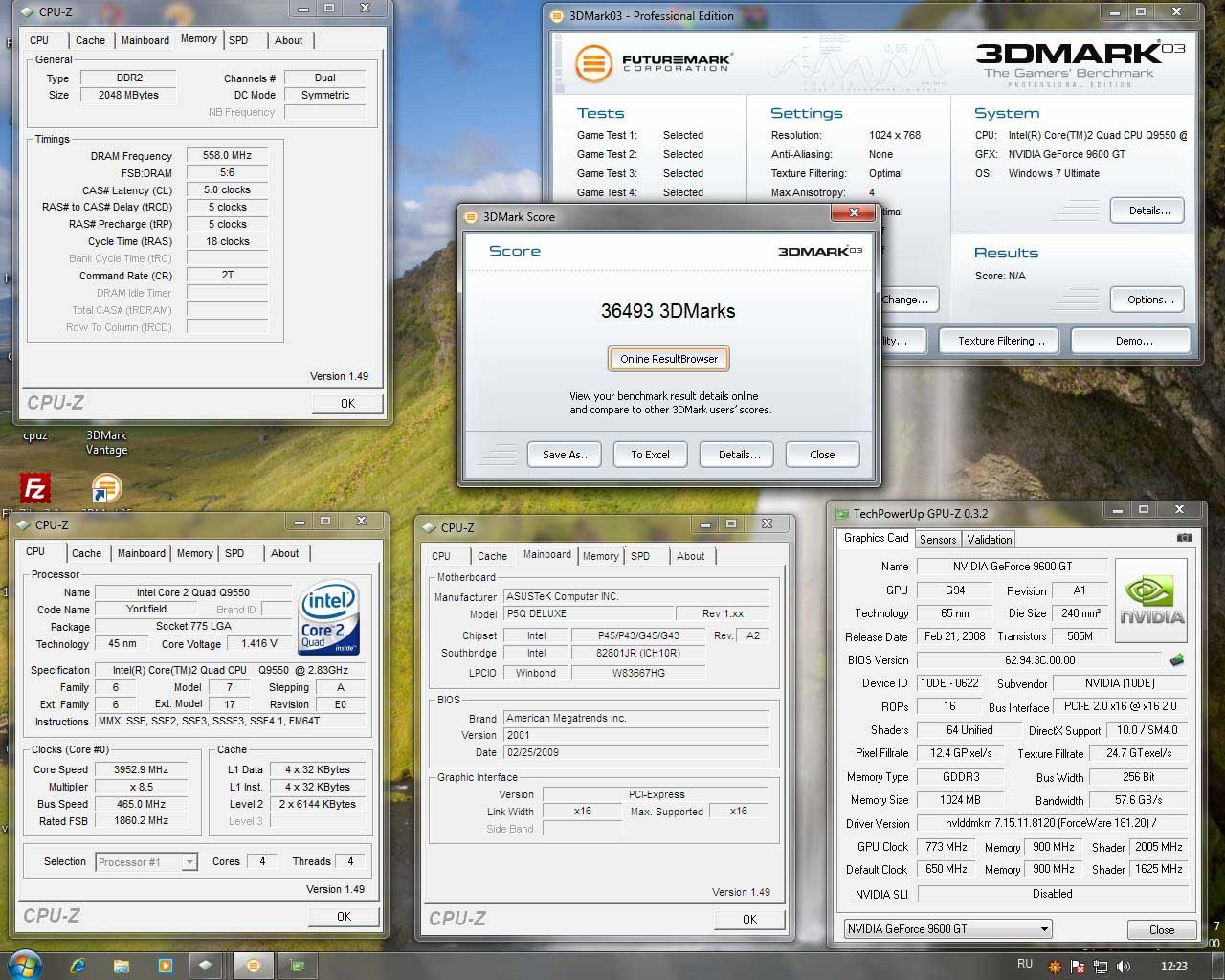
Task: Click the network tray icon
Action: coord(1101,967)
